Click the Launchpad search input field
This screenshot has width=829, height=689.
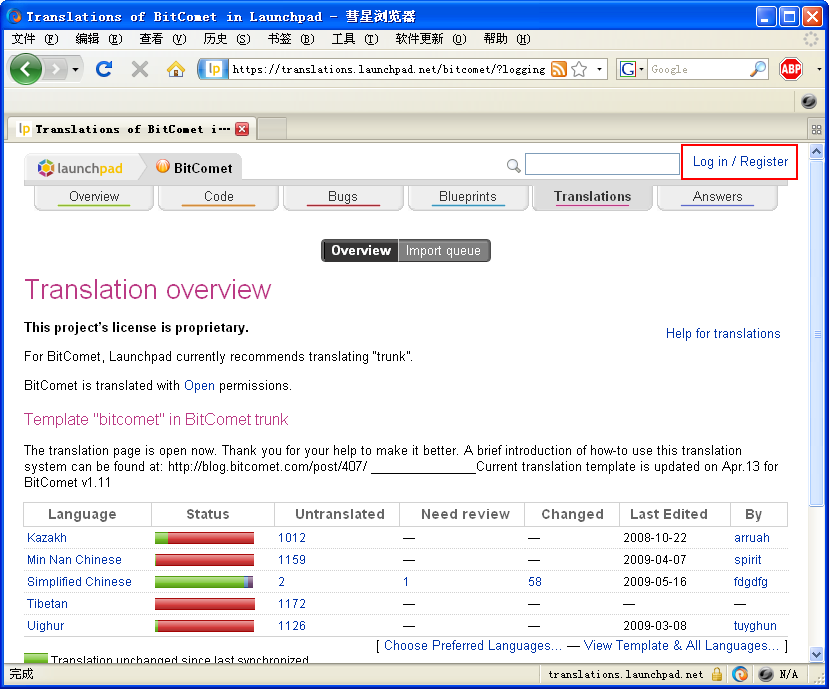click(x=602, y=164)
